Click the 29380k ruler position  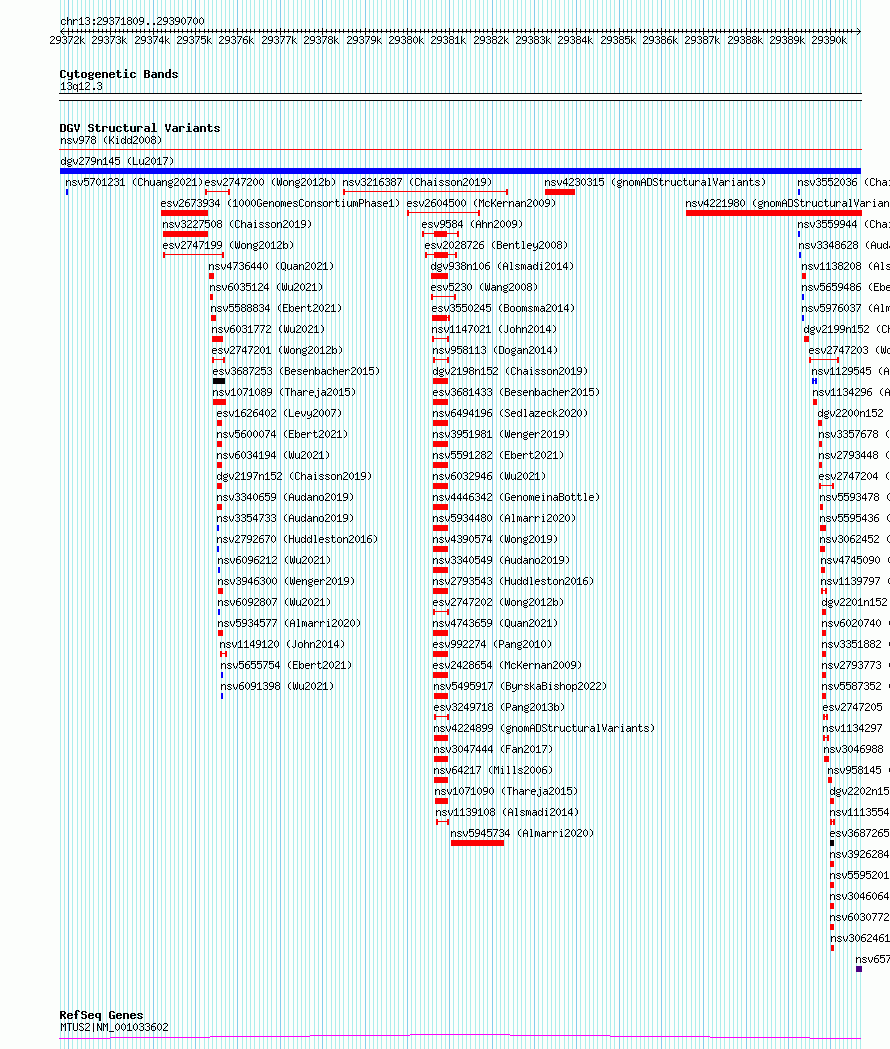point(406,40)
